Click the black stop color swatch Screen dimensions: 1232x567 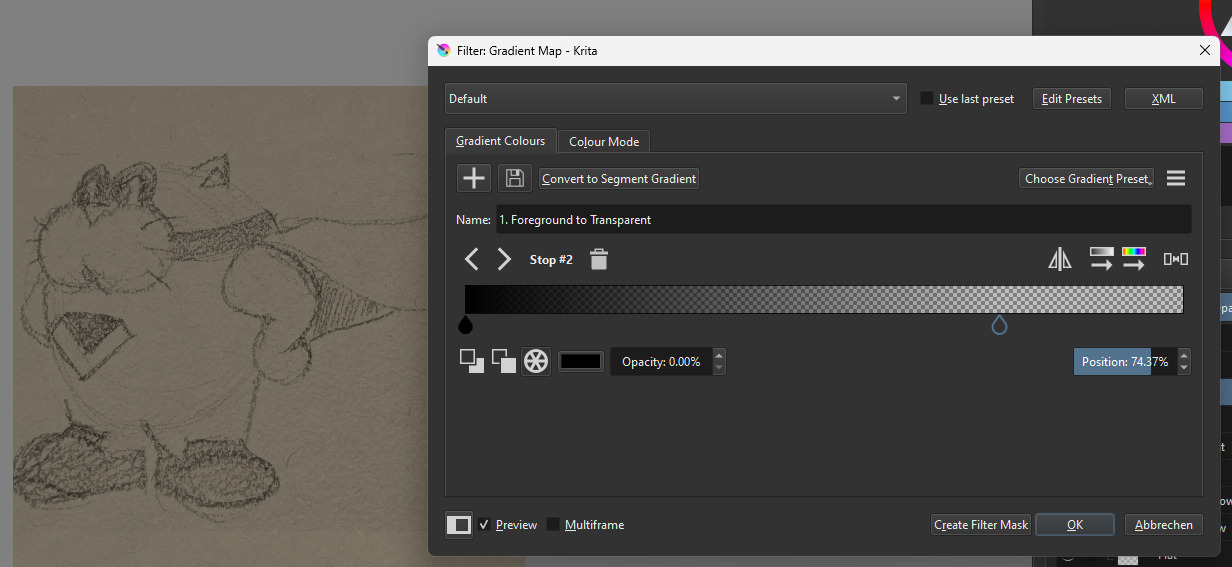[x=581, y=362]
